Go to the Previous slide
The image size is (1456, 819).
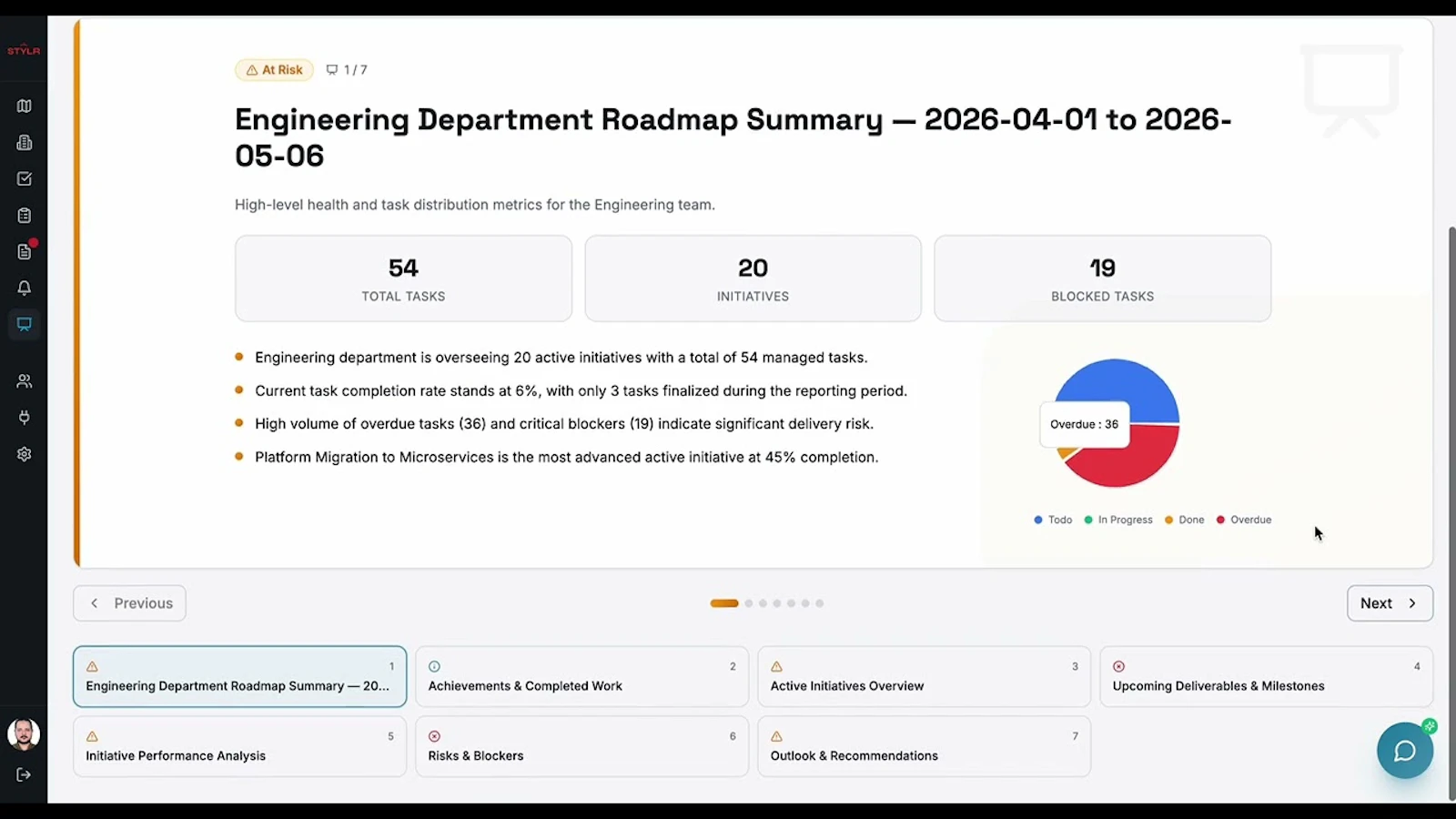tap(130, 603)
